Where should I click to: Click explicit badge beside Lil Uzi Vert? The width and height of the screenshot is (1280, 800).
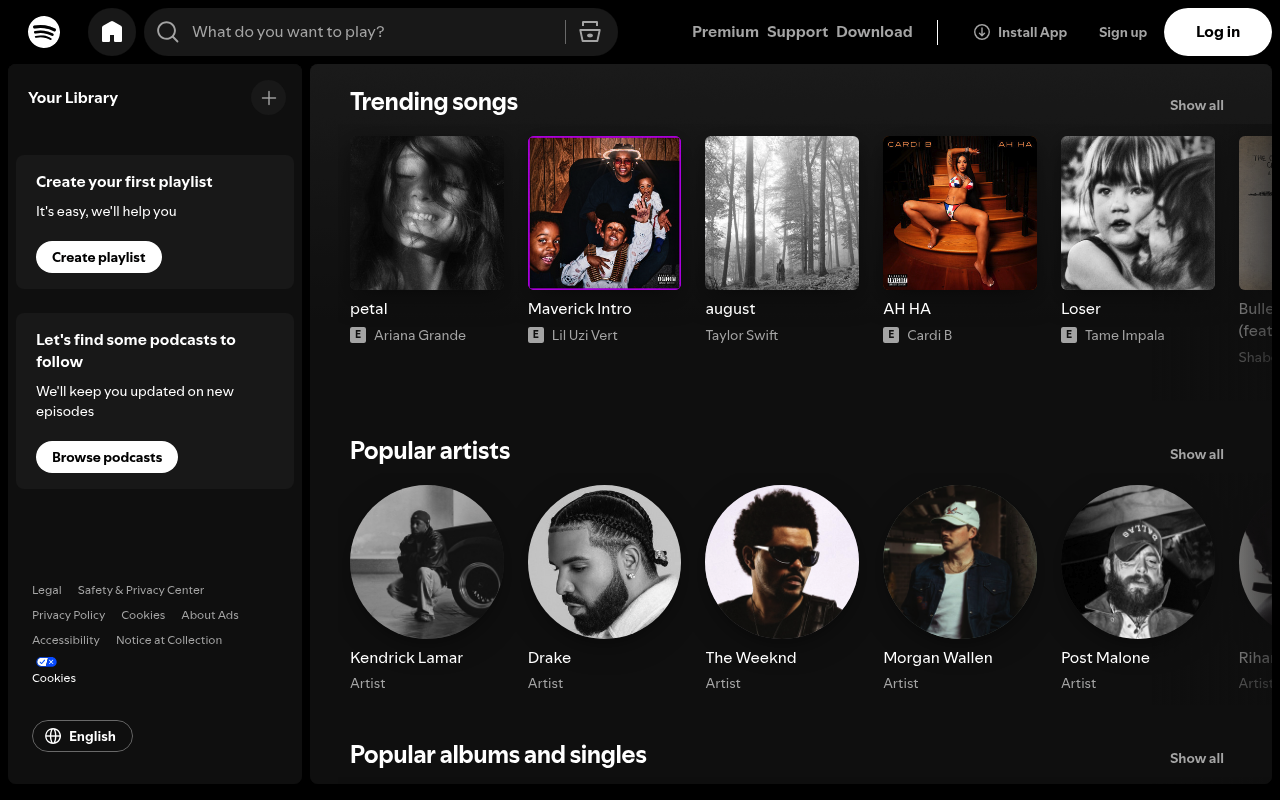click(x=536, y=335)
